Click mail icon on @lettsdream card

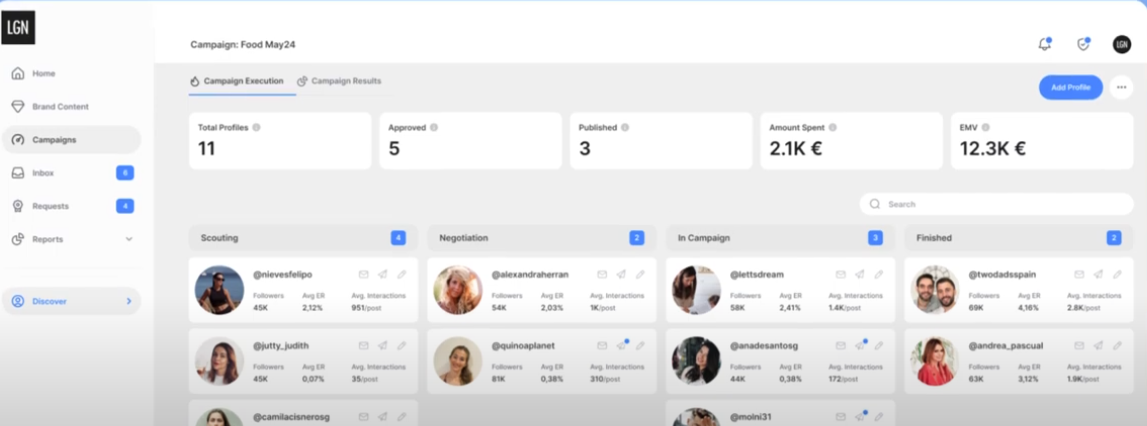click(840, 274)
